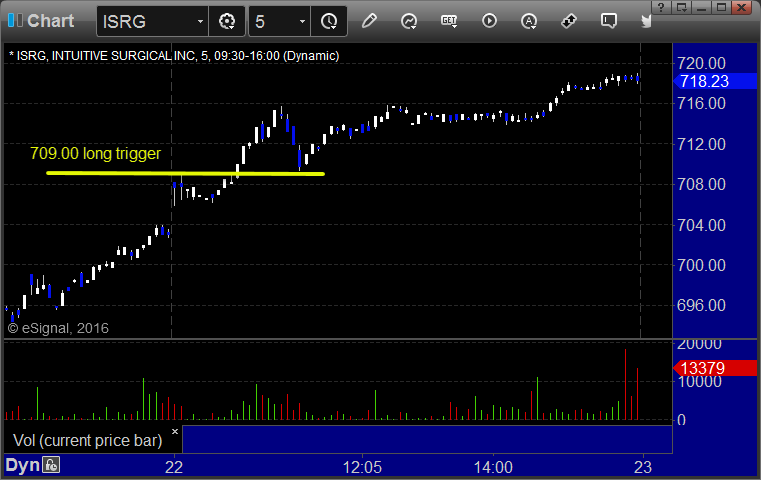Close the Vol study label
The image size is (761, 480).
(175, 431)
